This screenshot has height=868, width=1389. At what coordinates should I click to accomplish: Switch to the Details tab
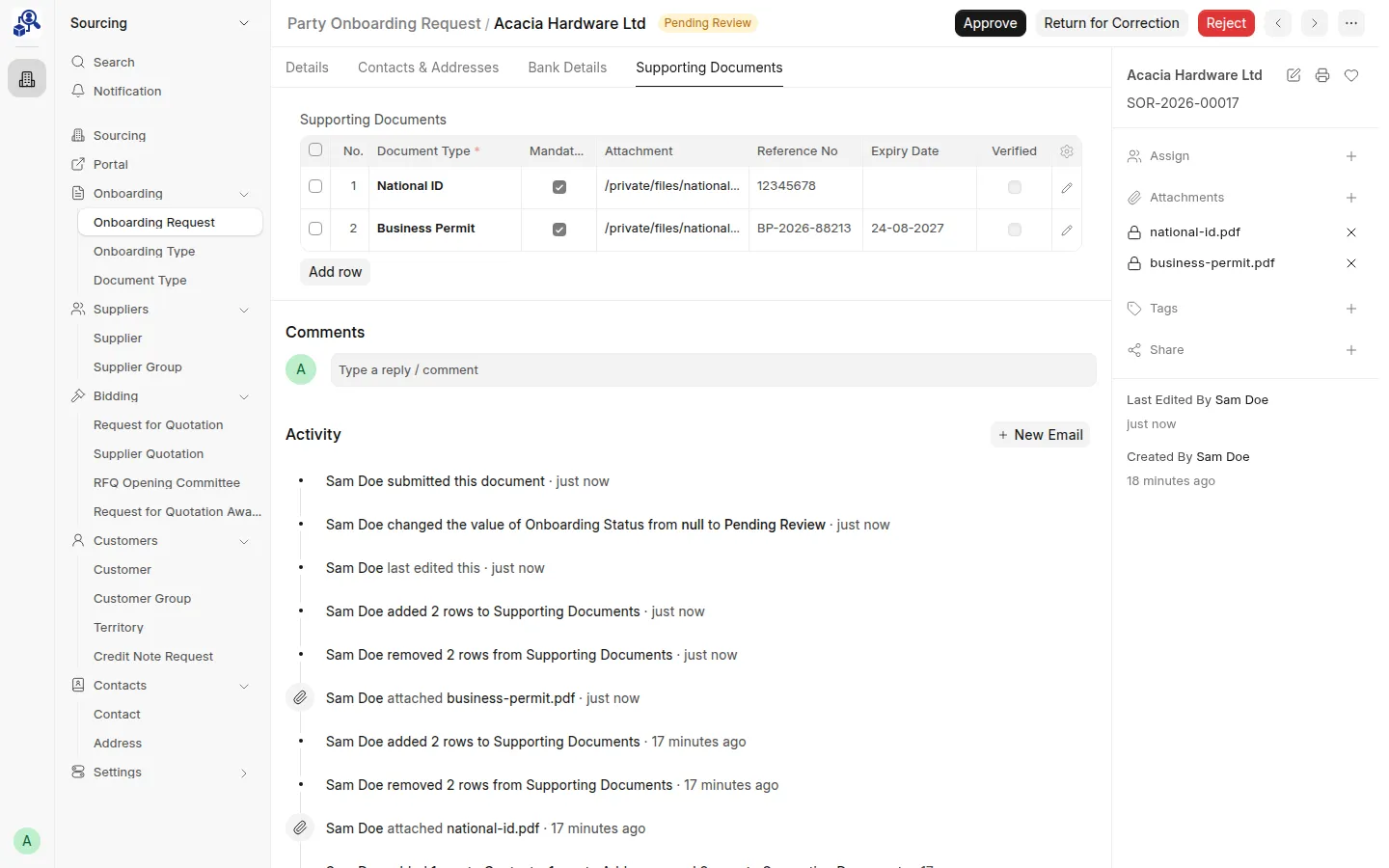pyautogui.click(x=307, y=68)
